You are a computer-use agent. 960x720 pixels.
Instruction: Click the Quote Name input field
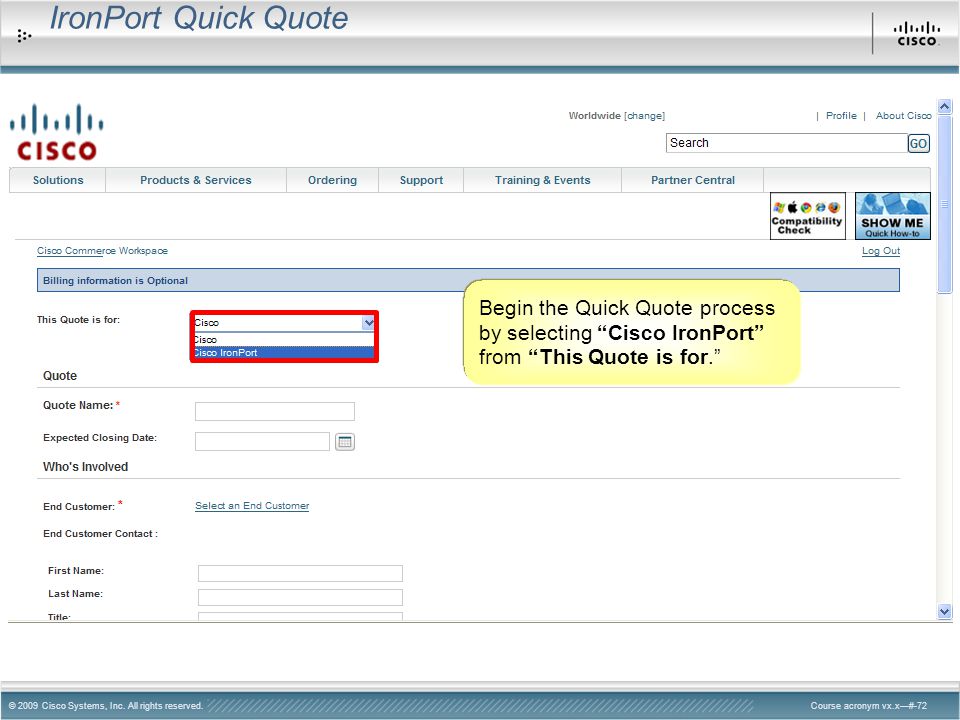pyautogui.click(x=275, y=411)
